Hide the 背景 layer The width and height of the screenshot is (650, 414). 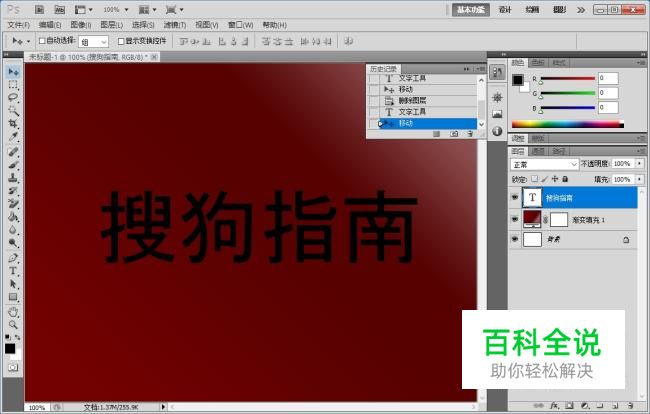pyautogui.click(x=515, y=239)
